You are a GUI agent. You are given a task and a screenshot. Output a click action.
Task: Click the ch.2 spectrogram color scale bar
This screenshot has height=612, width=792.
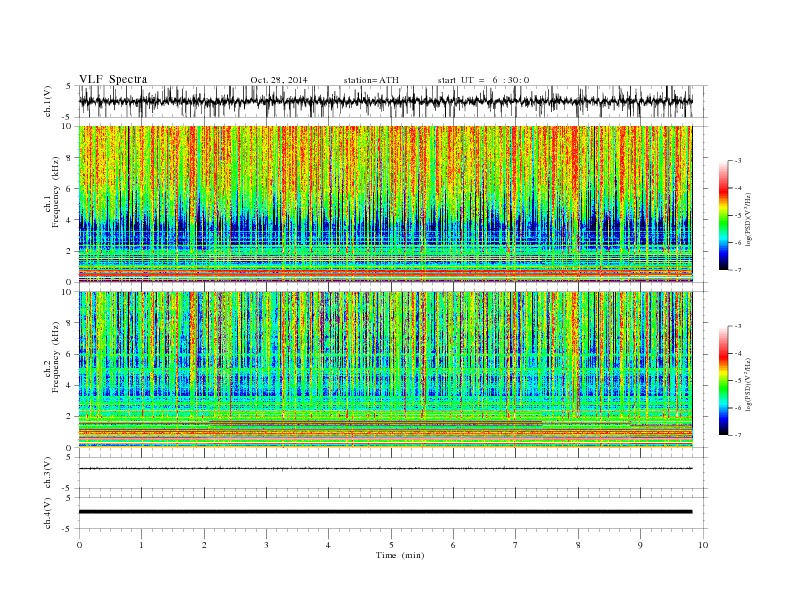723,381
